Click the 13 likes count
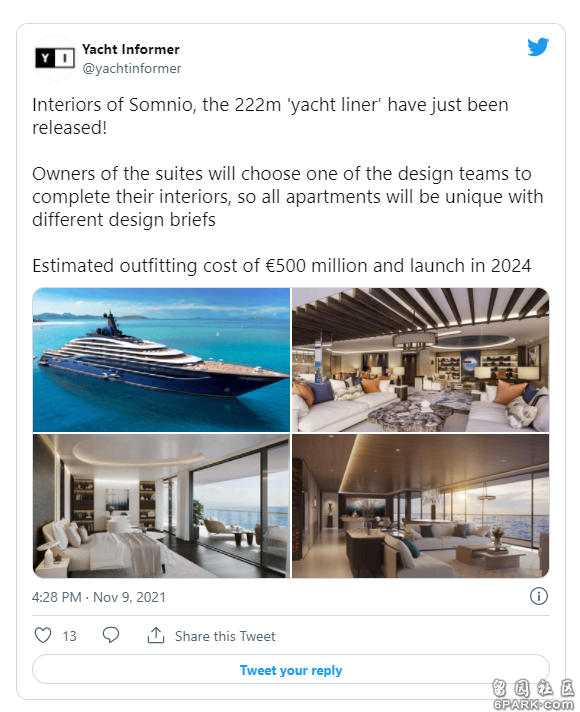580x712 pixels. [x=69, y=636]
